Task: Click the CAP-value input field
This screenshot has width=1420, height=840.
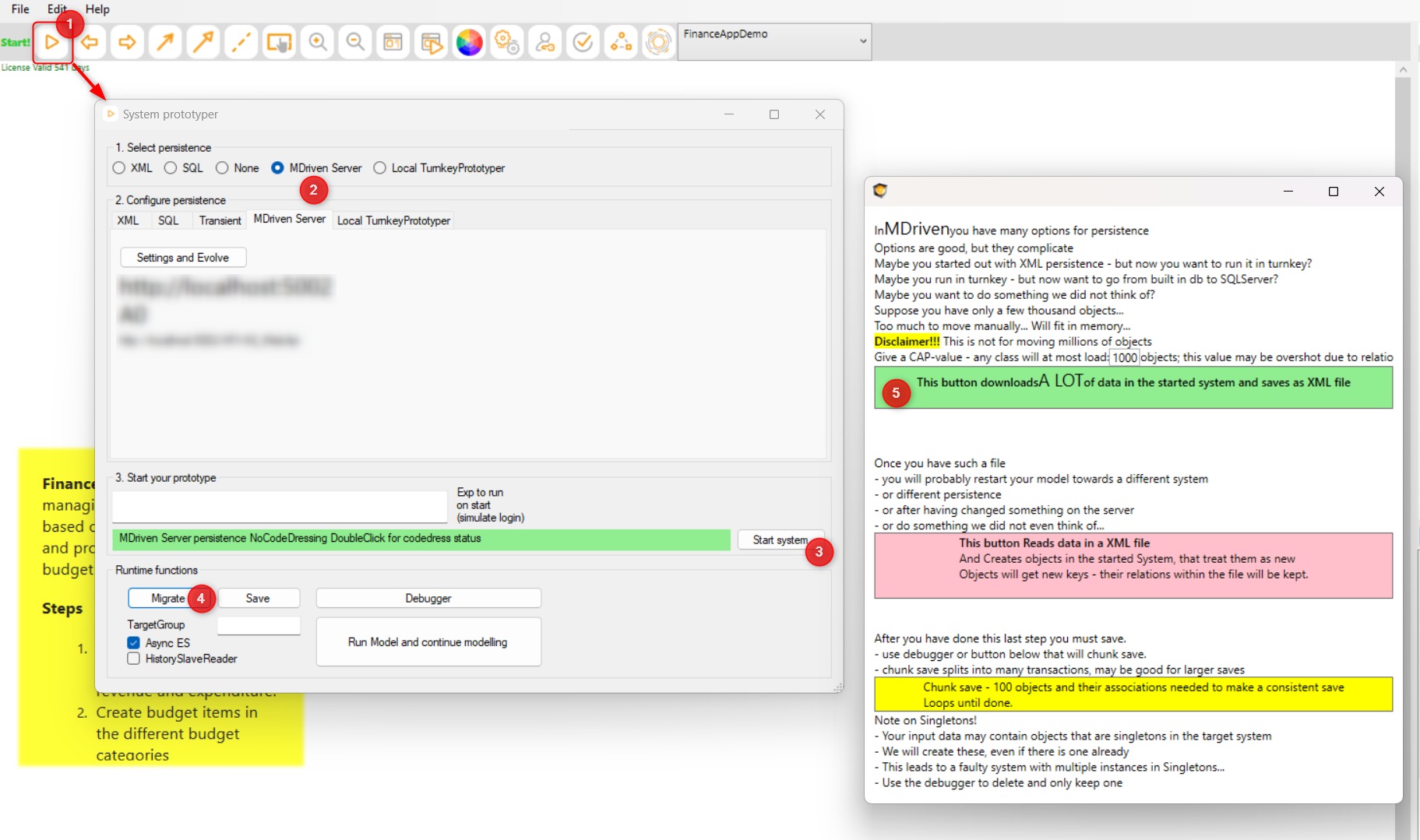Action: 1124,358
